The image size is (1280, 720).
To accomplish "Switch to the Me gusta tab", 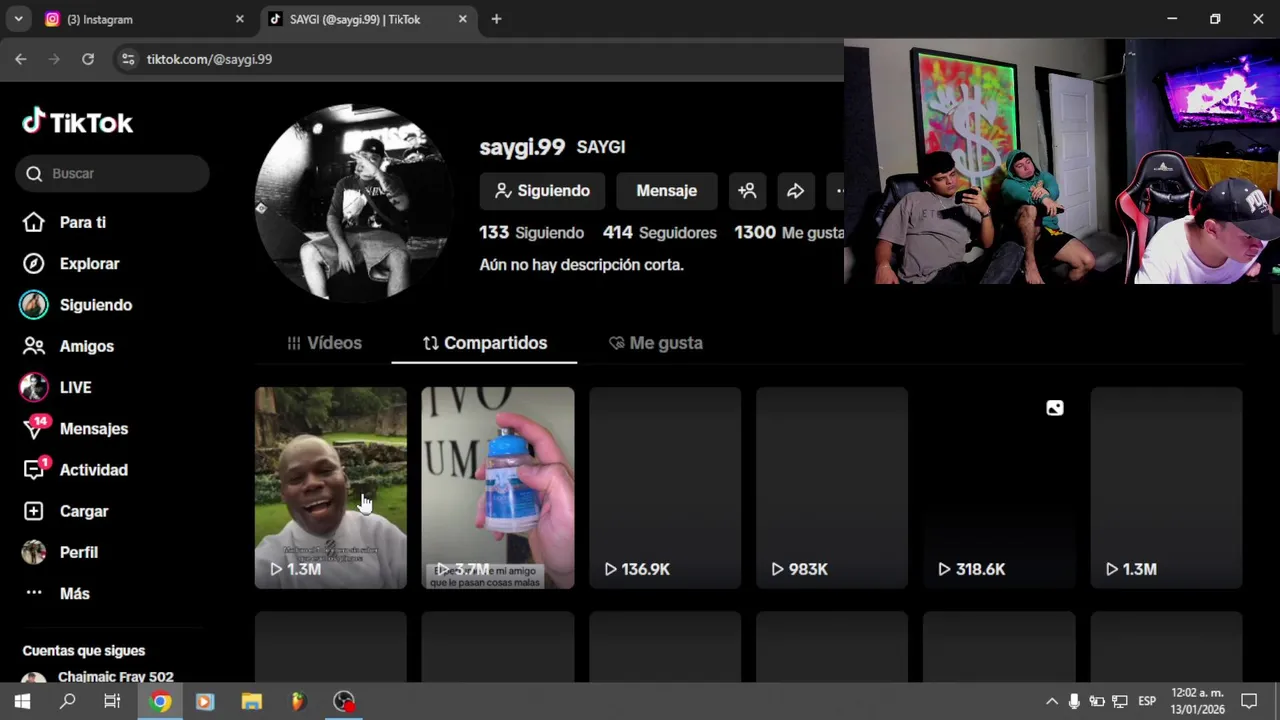I will pos(655,343).
